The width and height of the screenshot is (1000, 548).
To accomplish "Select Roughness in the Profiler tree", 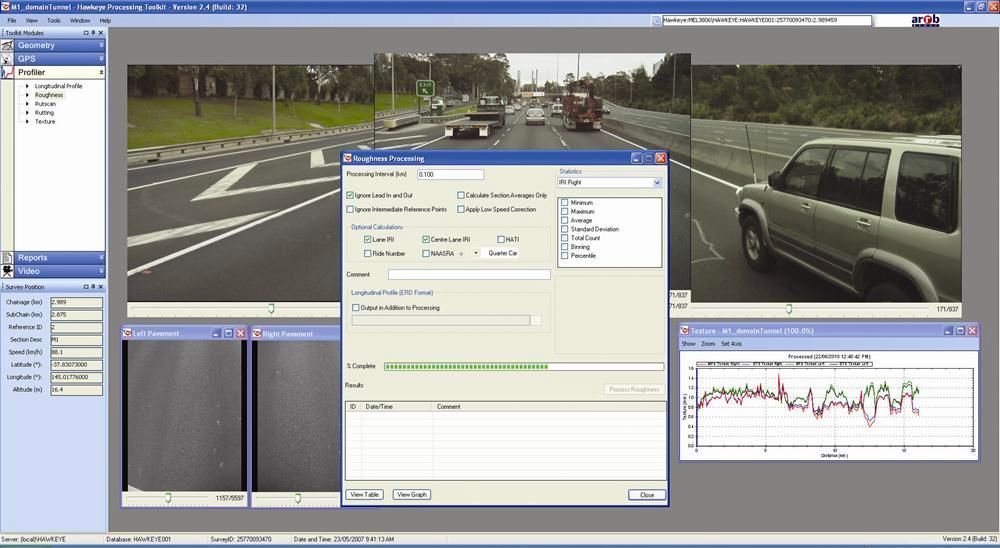I will click(x=48, y=95).
